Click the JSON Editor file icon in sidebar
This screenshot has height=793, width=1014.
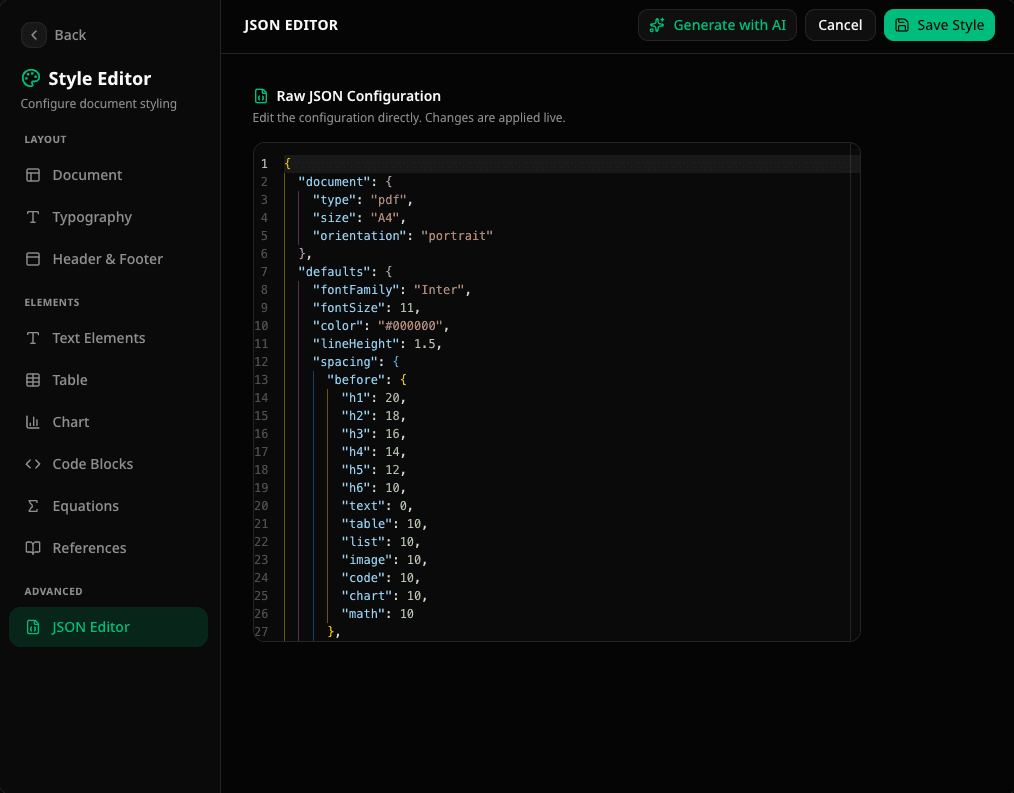pyautogui.click(x=33, y=627)
